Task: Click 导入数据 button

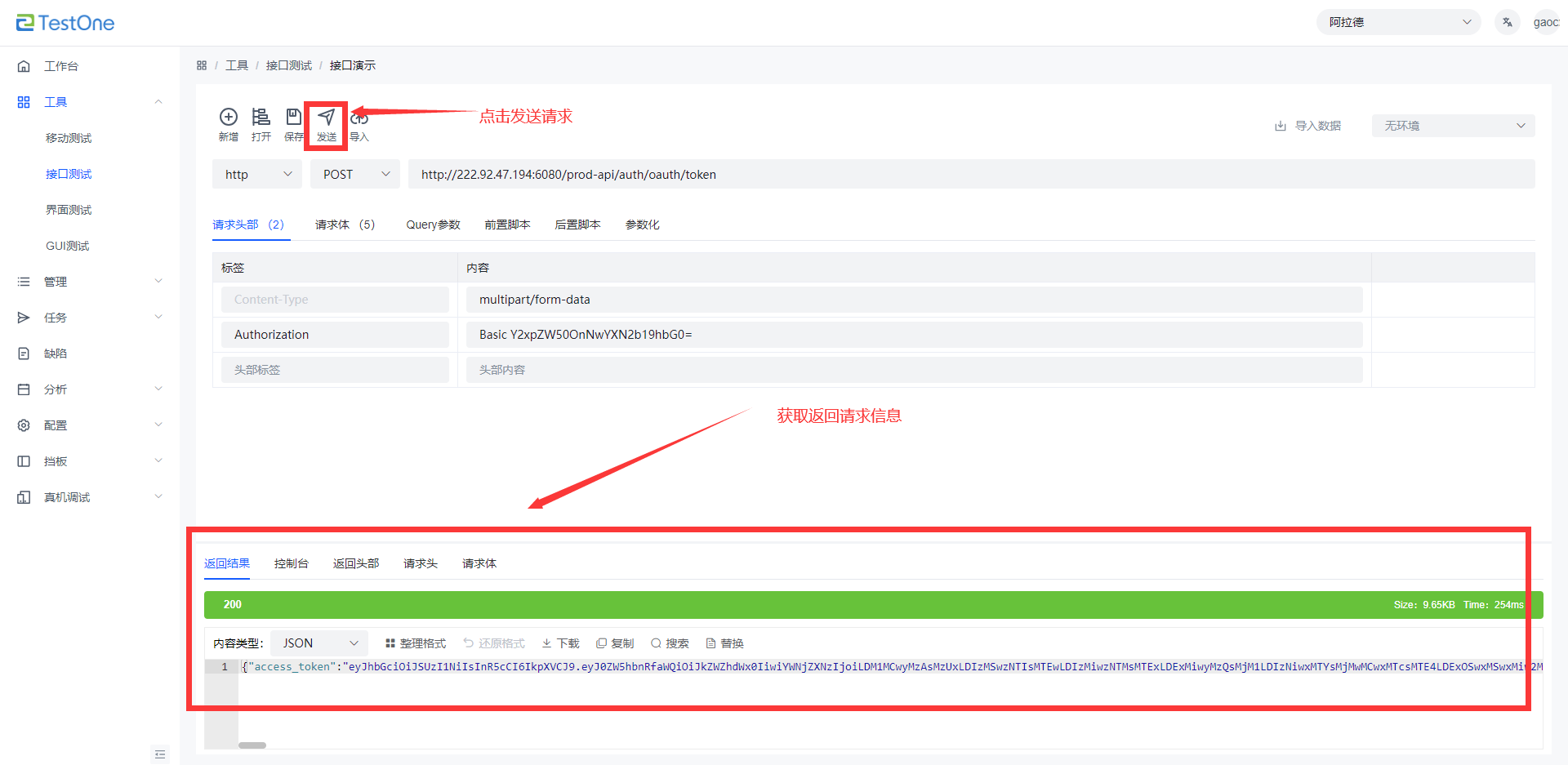Action: (x=1308, y=126)
